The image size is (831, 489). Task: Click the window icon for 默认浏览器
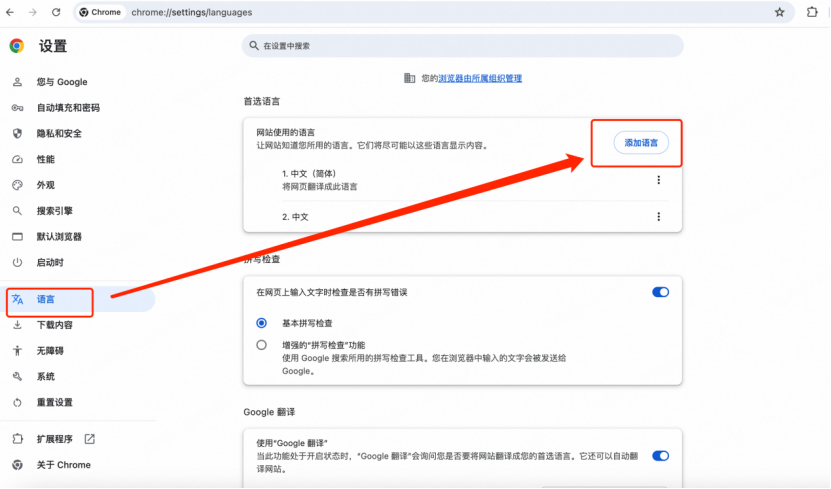pyautogui.click(x=17, y=236)
